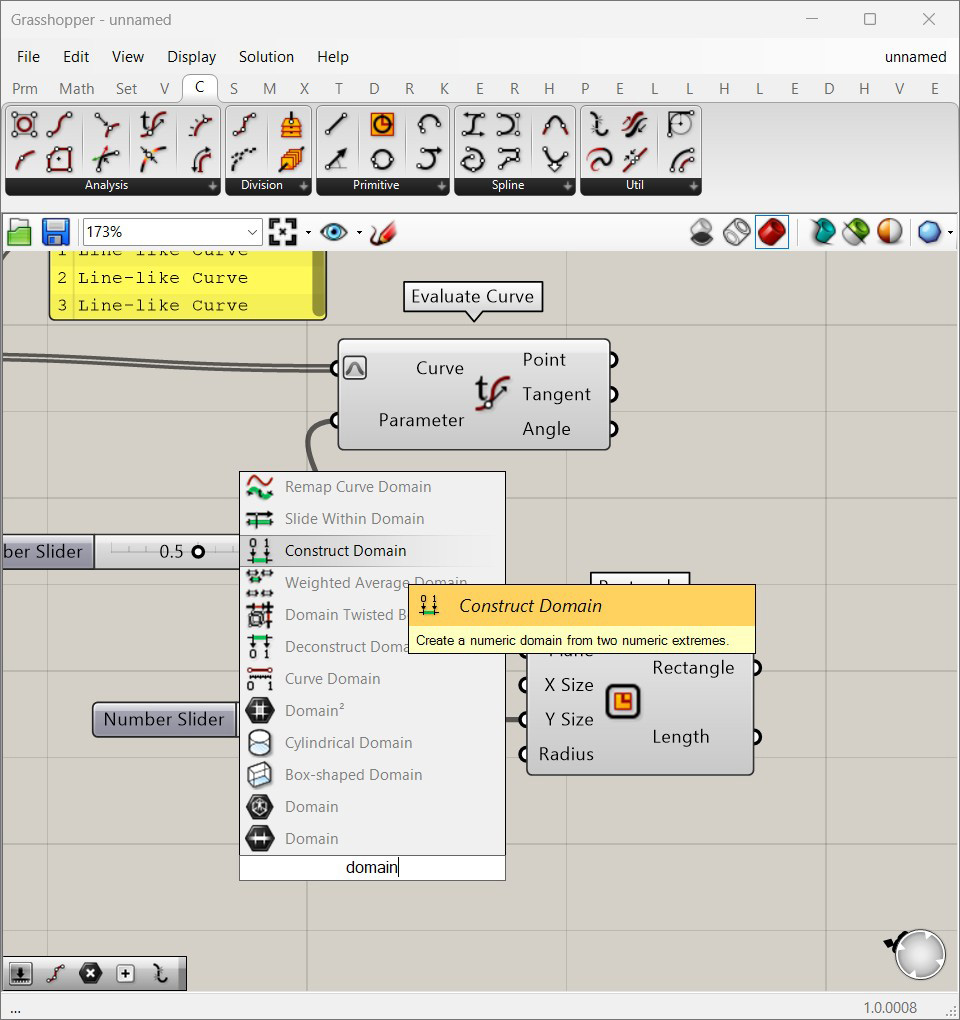This screenshot has width=960, height=1020.
Task: Click the canvas navigation compass widget
Action: point(919,954)
